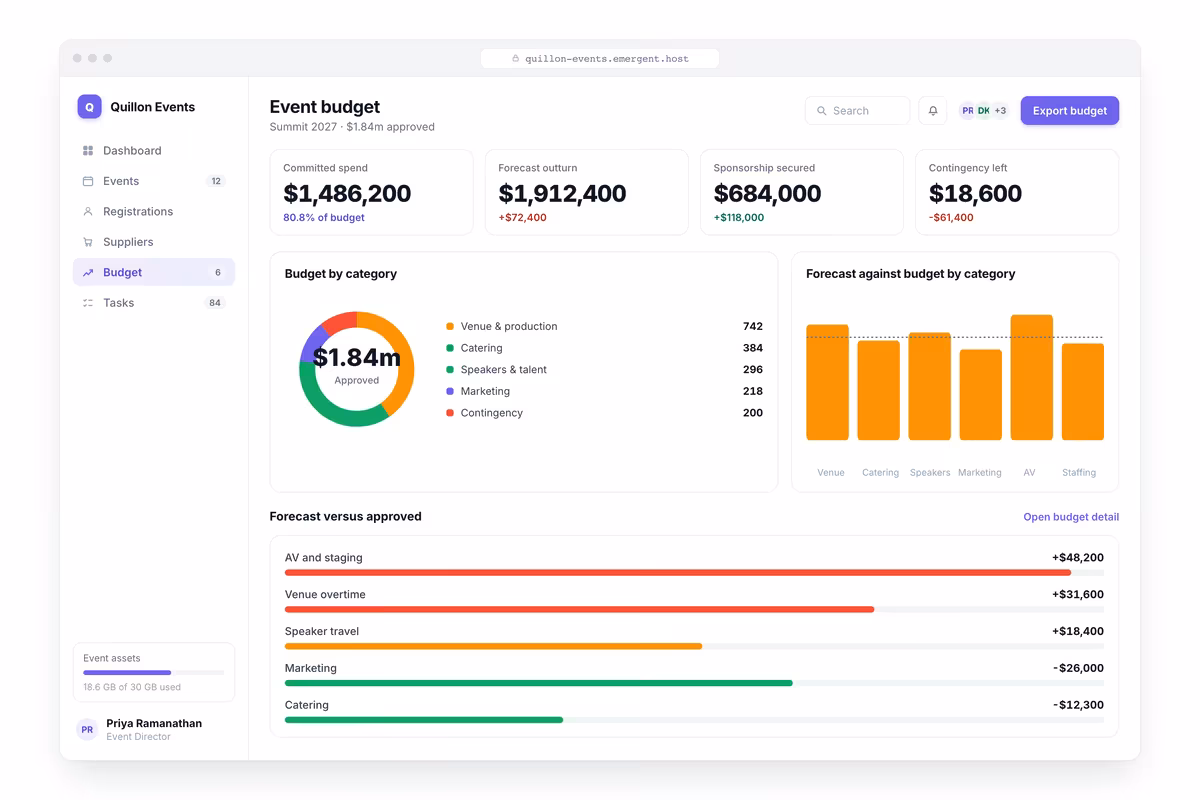Click the Suppliers cart icon
This screenshot has height=800, width=1200.
point(88,242)
